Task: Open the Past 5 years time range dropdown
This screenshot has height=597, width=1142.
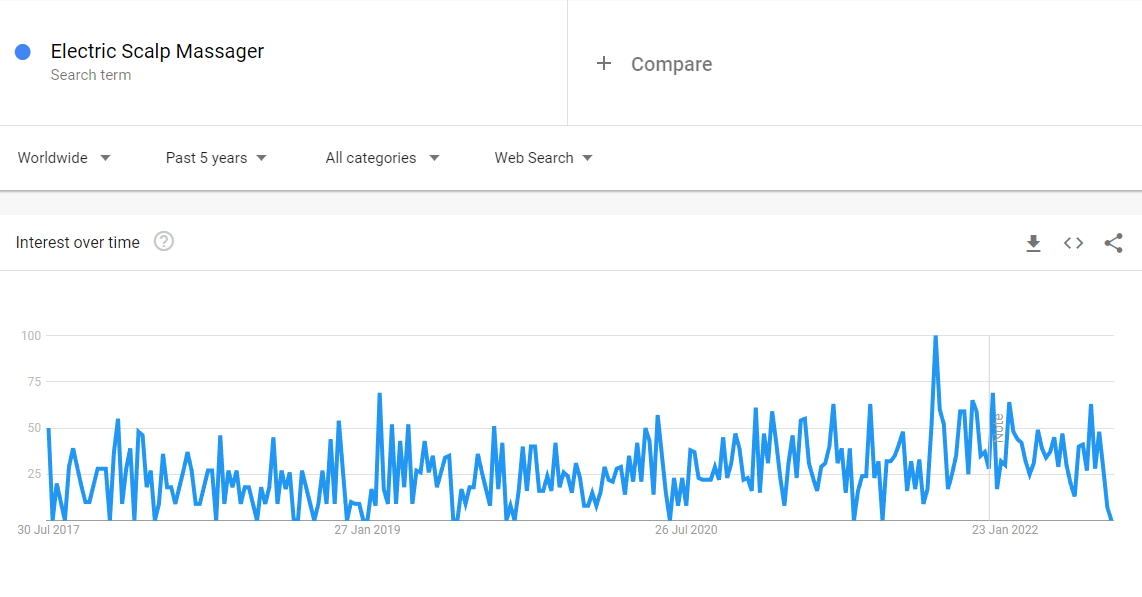Action: coord(216,158)
